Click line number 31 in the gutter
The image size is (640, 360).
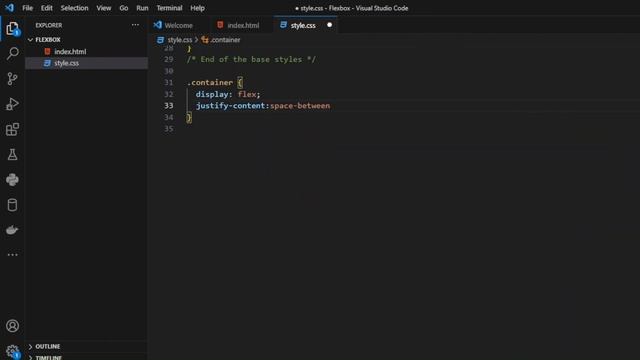pos(169,82)
